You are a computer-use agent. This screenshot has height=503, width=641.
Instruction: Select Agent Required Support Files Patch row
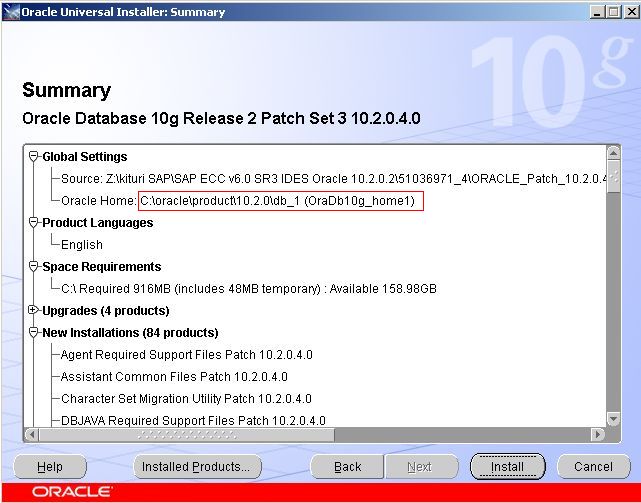click(x=186, y=355)
